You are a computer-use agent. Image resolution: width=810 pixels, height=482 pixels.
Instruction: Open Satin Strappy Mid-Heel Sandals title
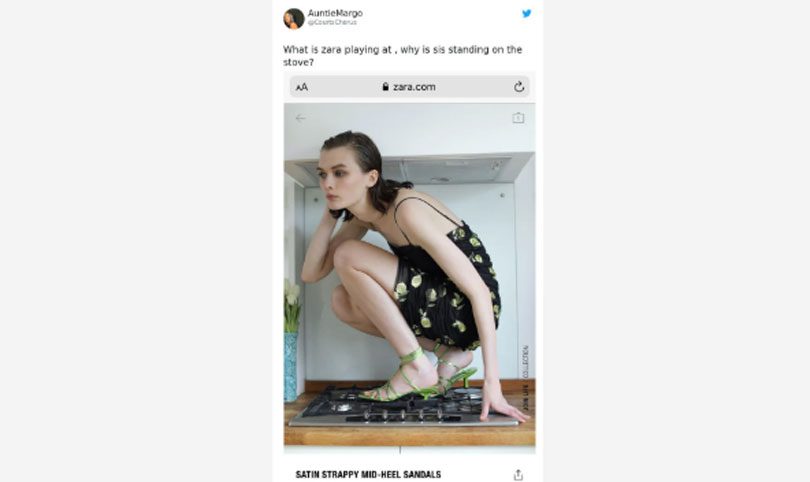click(x=368, y=474)
